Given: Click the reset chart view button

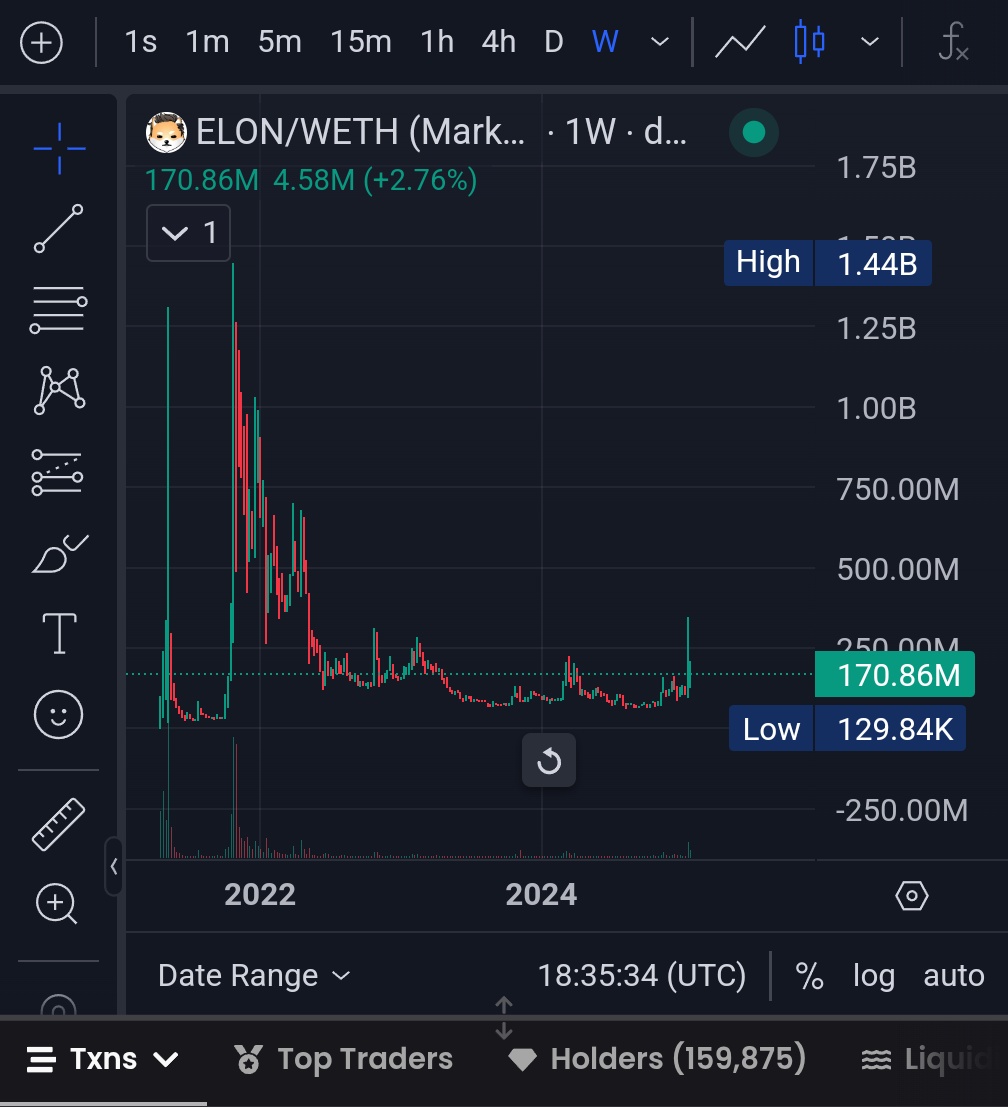Looking at the screenshot, I should click(548, 761).
